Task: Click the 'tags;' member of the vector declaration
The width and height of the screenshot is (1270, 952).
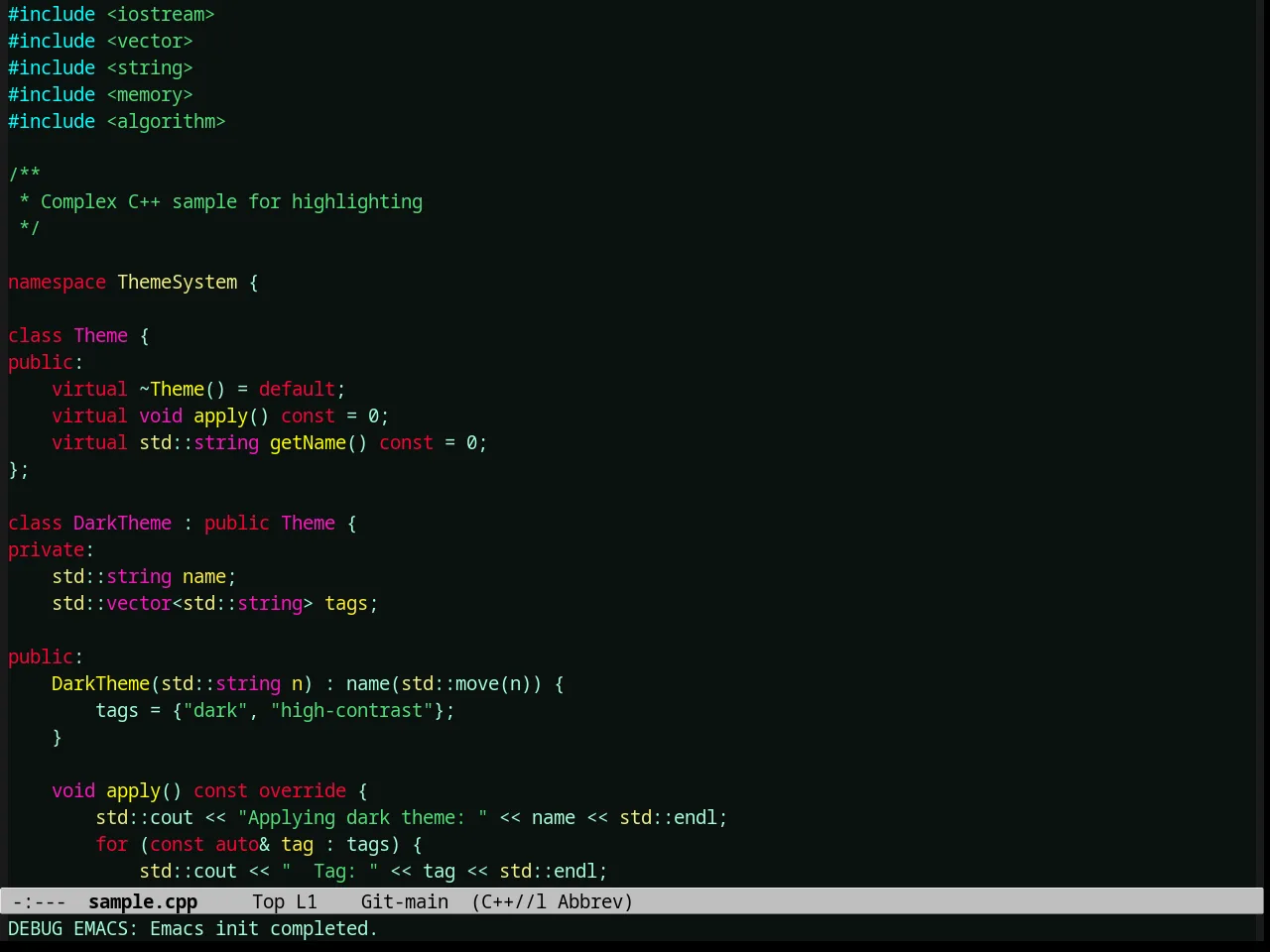Action: pos(351,603)
